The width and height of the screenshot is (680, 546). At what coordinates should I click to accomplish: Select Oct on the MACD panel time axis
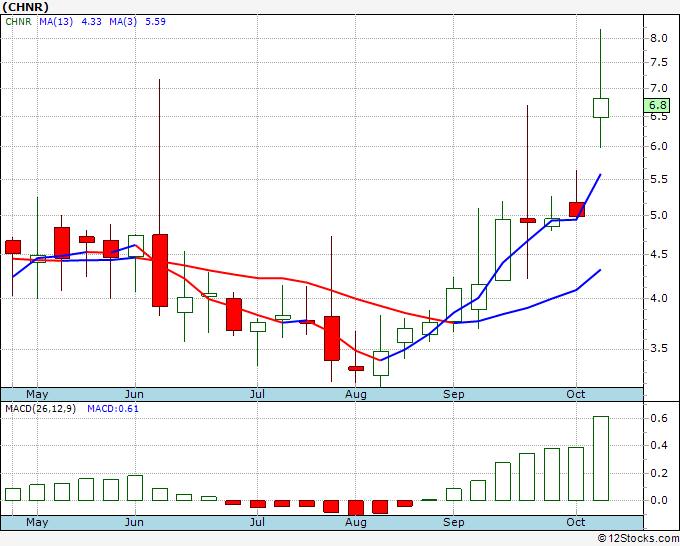coord(576,522)
